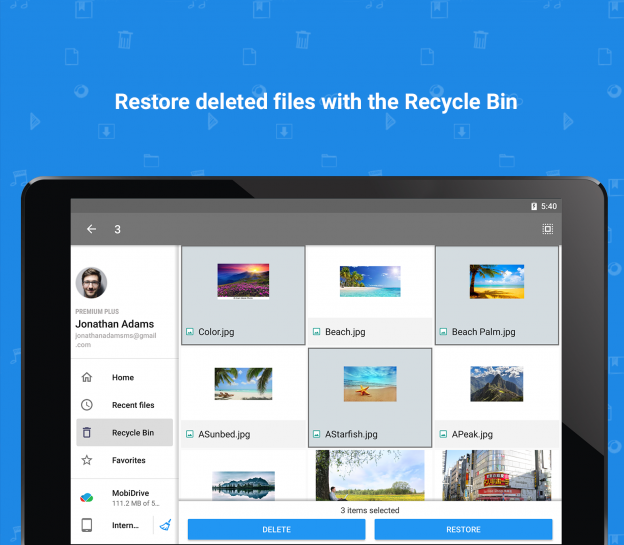Click the 5:40 clock in status bar
Screen dimensions: 624x545
pyautogui.click(x=549, y=206)
